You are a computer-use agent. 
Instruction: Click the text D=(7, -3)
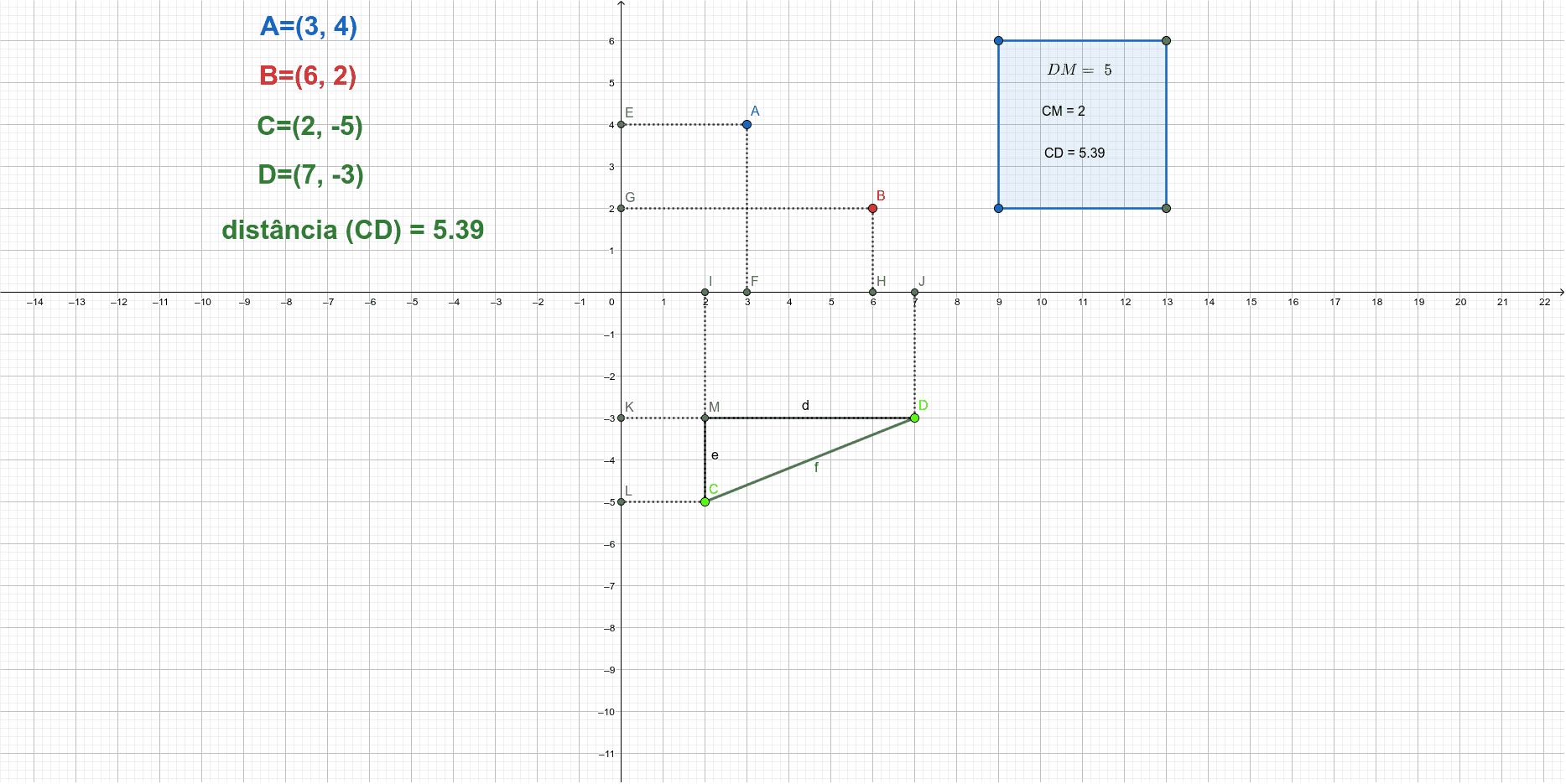pyautogui.click(x=310, y=174)
